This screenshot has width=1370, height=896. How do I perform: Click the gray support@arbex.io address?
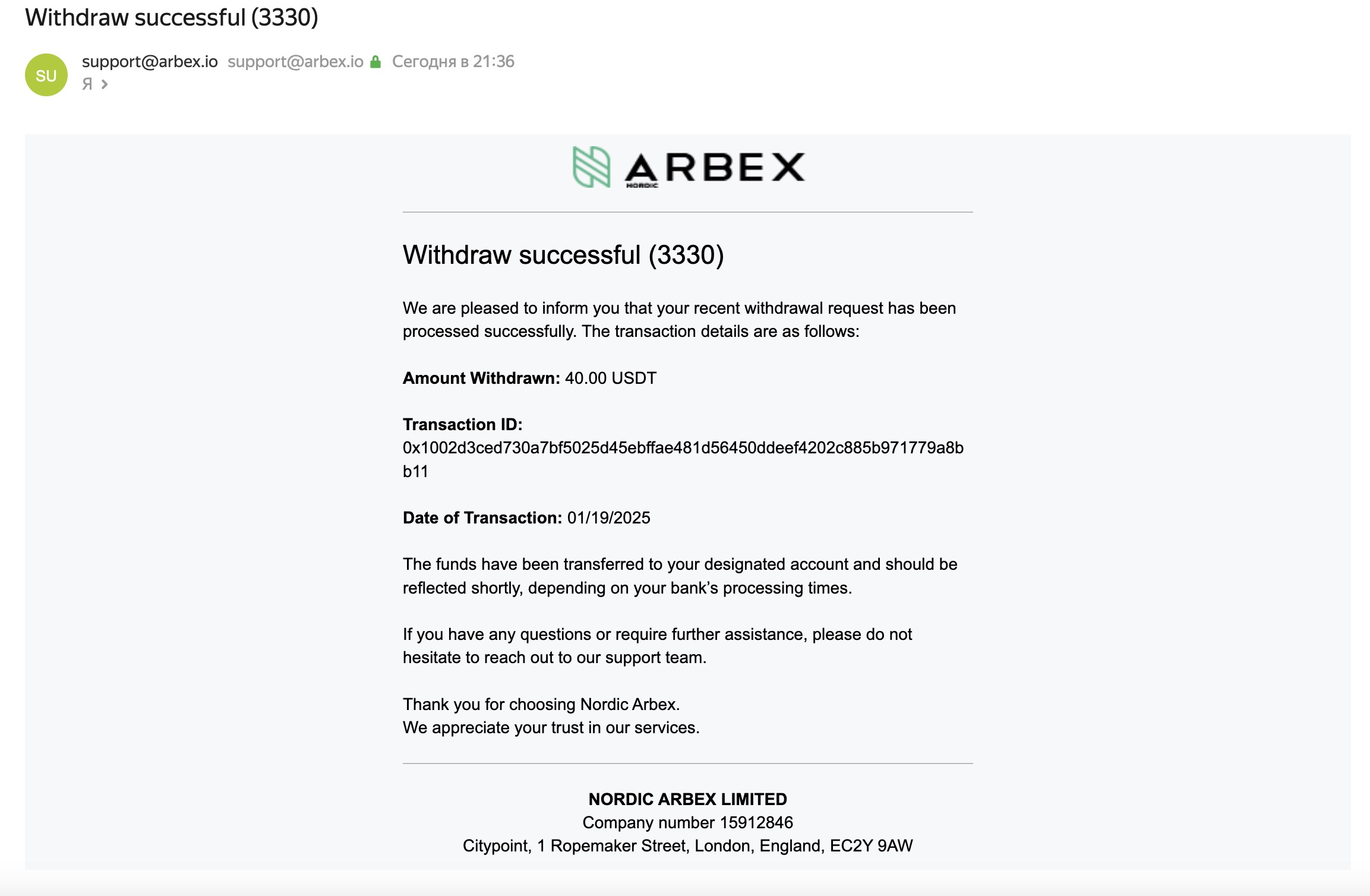[295, 62]
